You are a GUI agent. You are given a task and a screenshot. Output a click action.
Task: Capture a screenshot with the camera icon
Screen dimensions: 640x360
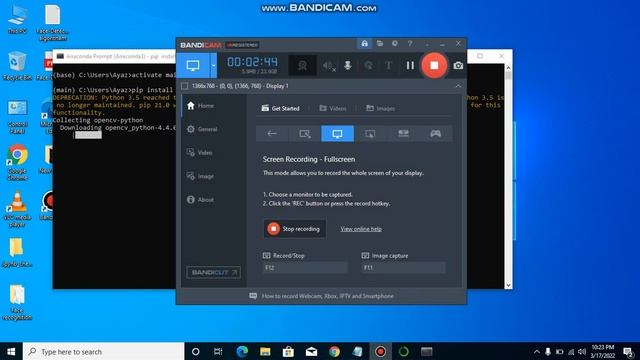click(458, 66)
